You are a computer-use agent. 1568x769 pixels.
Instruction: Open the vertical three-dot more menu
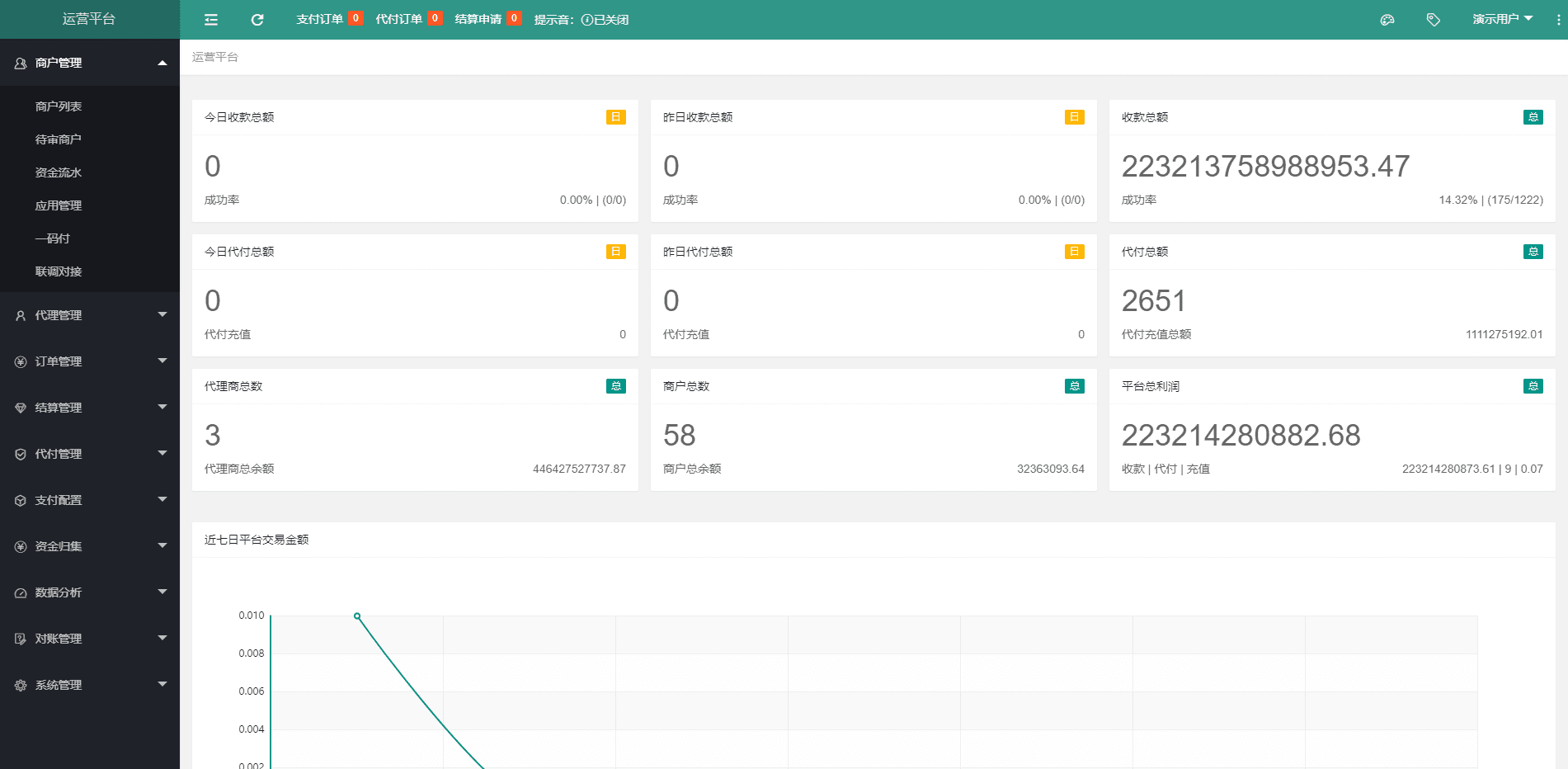coord(1558,20)
